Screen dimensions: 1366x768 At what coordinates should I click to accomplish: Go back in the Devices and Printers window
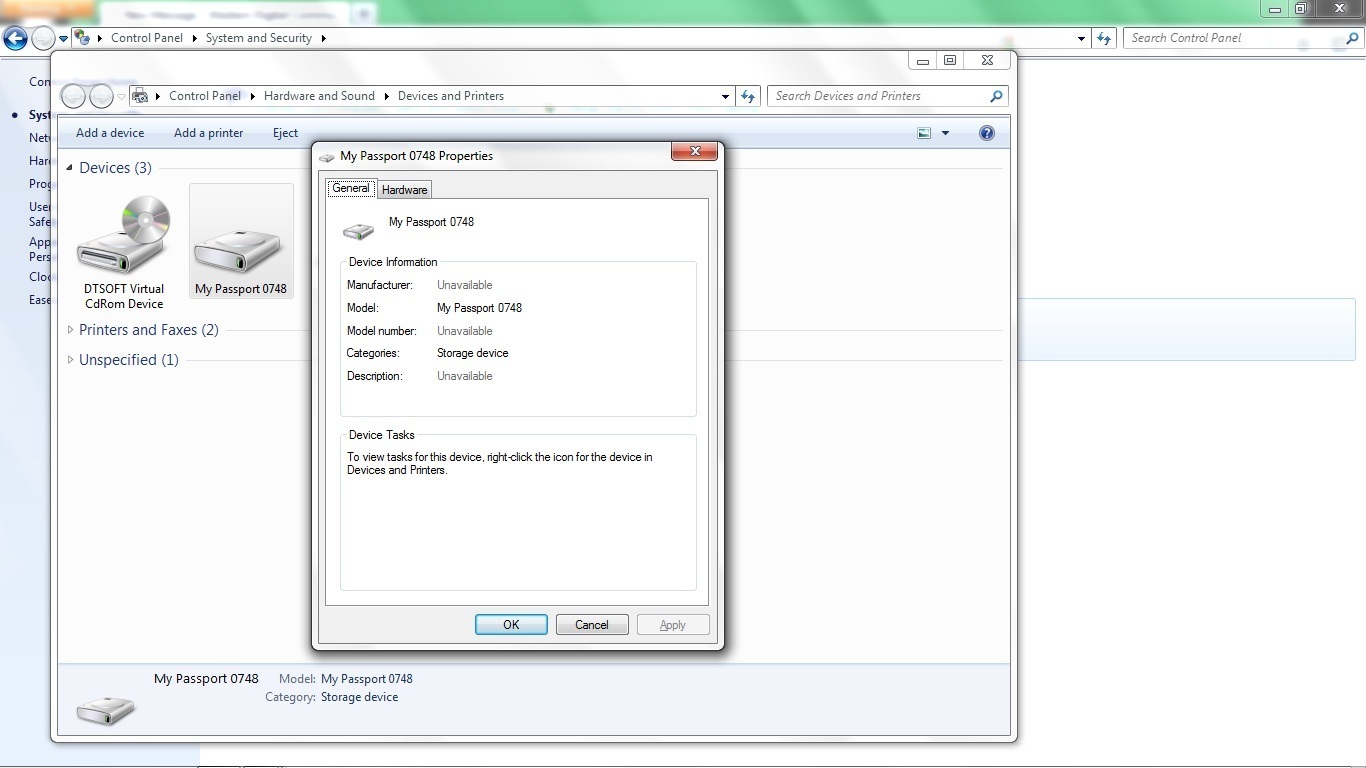click(x=73, y=96)
